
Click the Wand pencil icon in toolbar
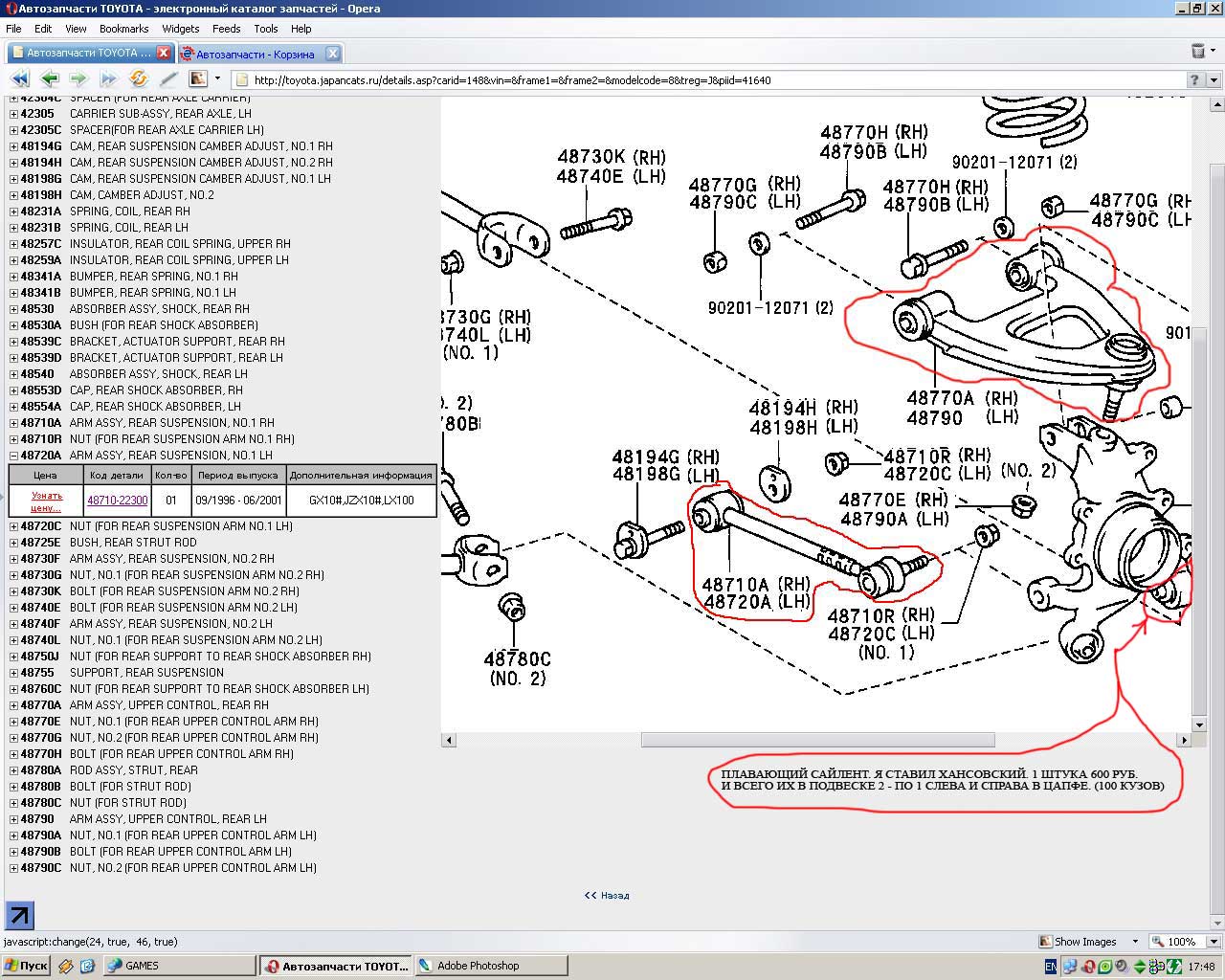coord(168,79)
